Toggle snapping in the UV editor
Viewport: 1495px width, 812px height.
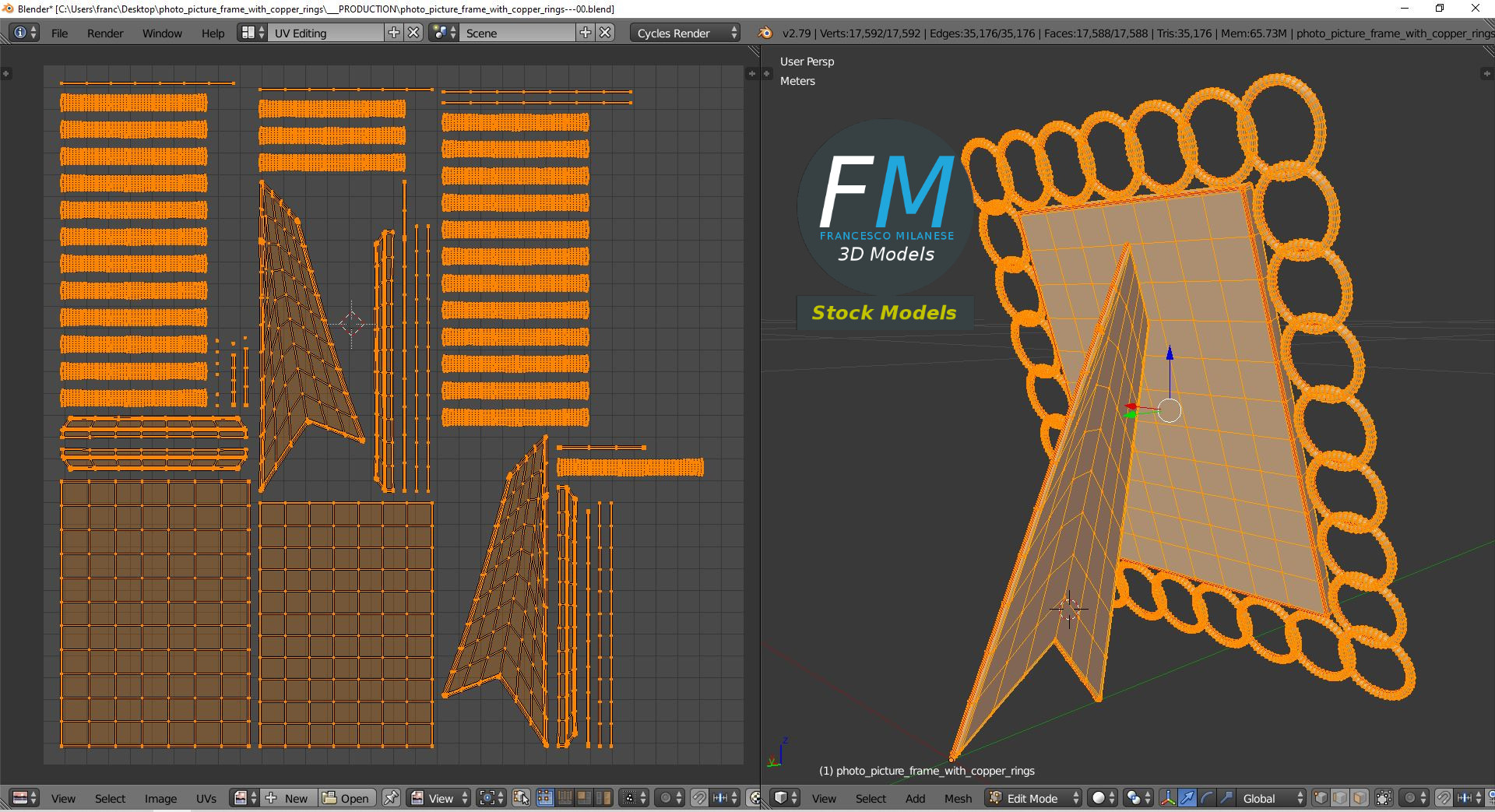point(699,798)
